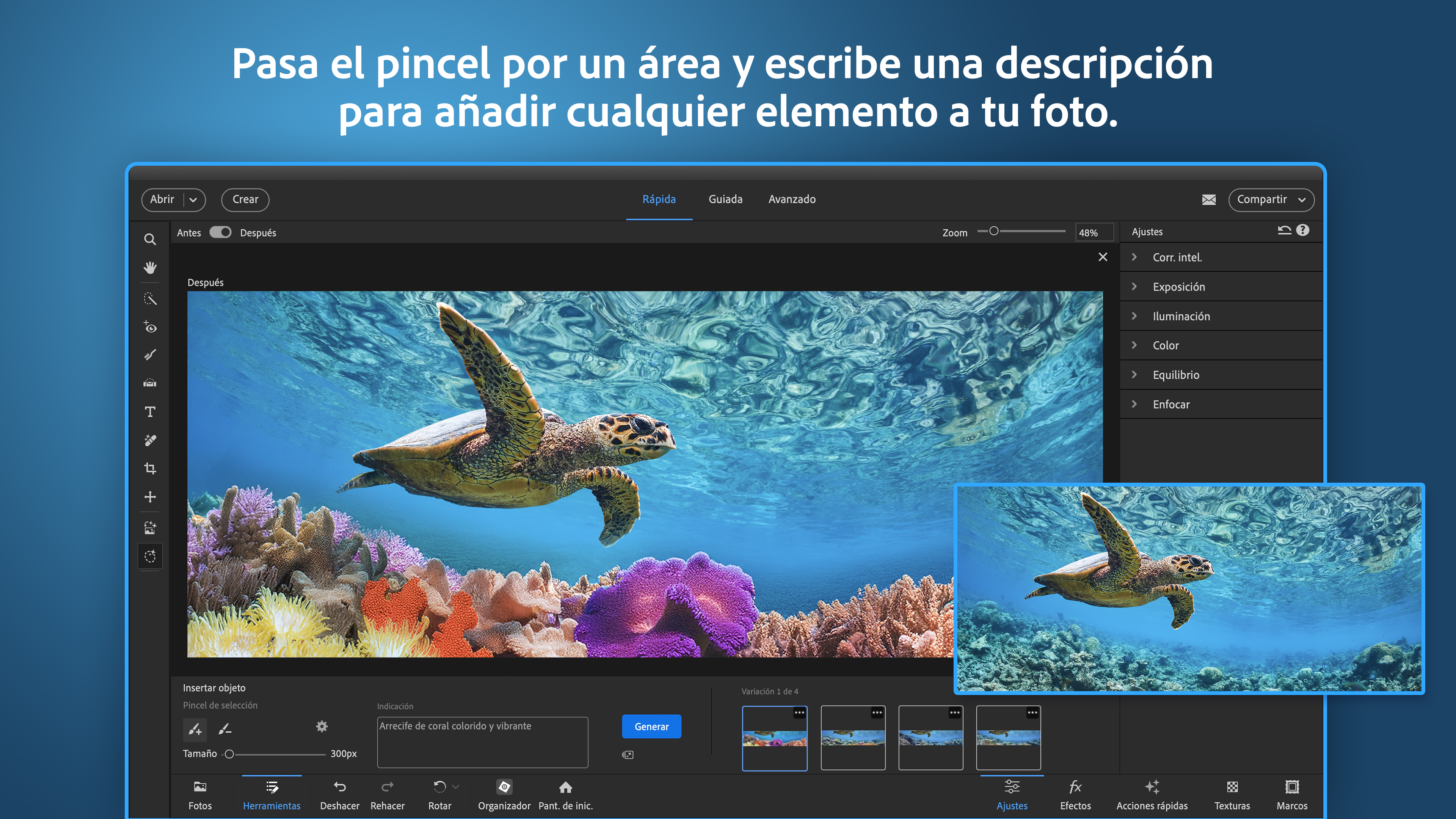The height and width of the screenshot is (819, 1456).
Task: Open the Ajustes panel tab
Action: [x=1012, y=795]
